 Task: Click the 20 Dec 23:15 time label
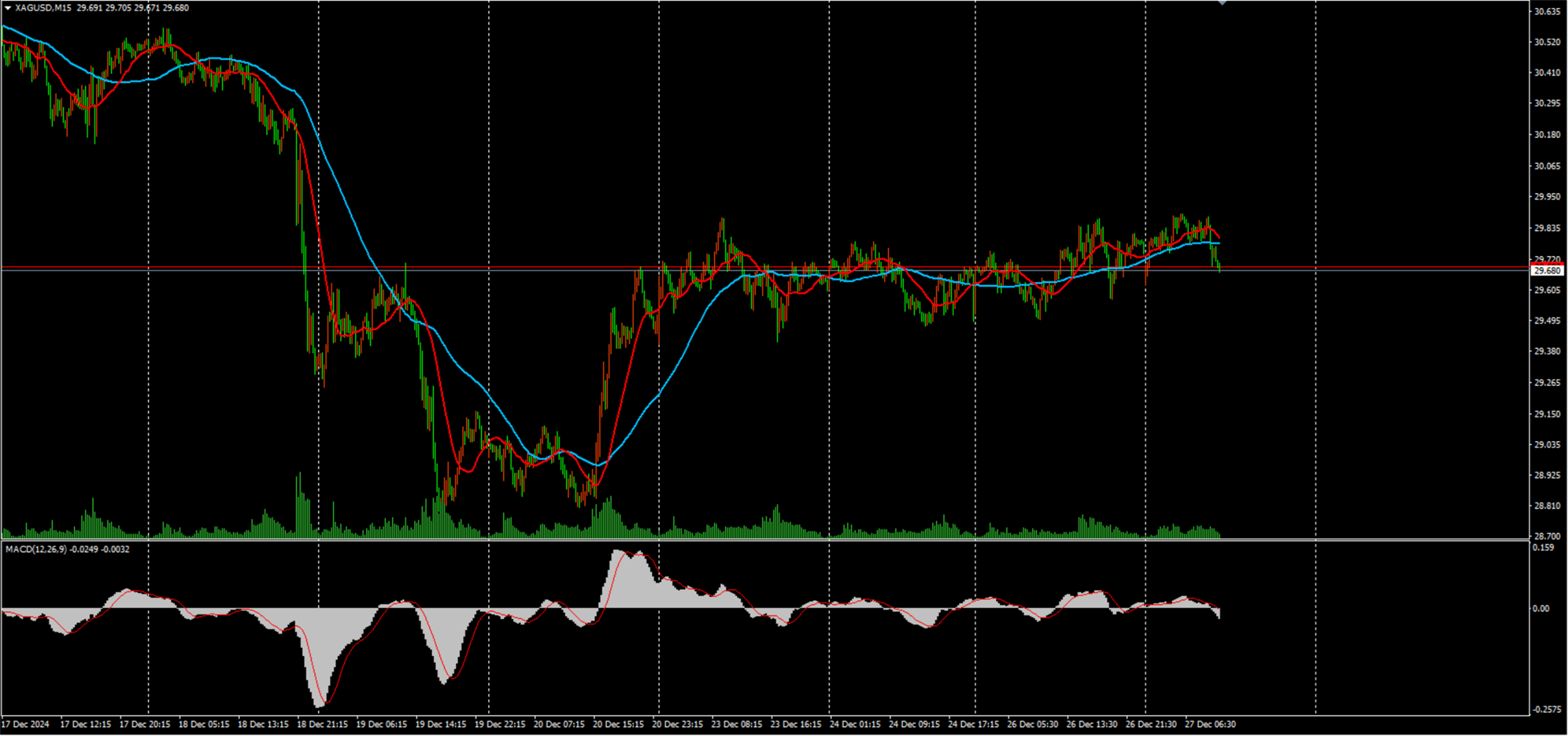click(677, 725)
